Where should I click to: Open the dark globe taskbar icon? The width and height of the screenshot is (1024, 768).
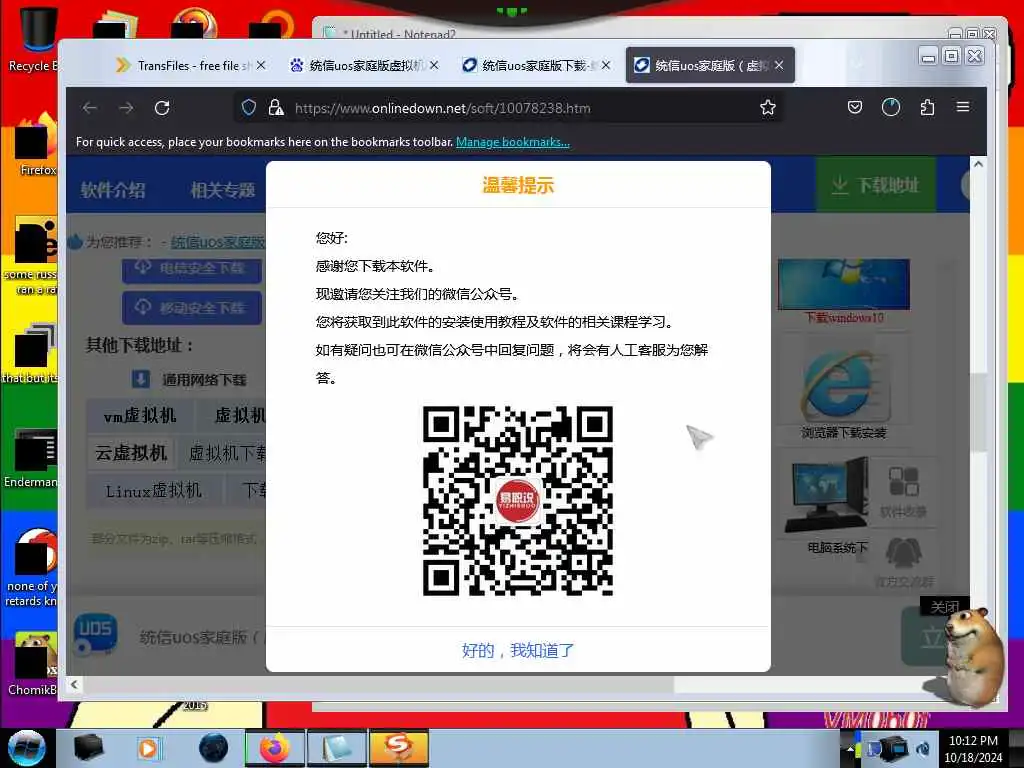tap(214, 748)
